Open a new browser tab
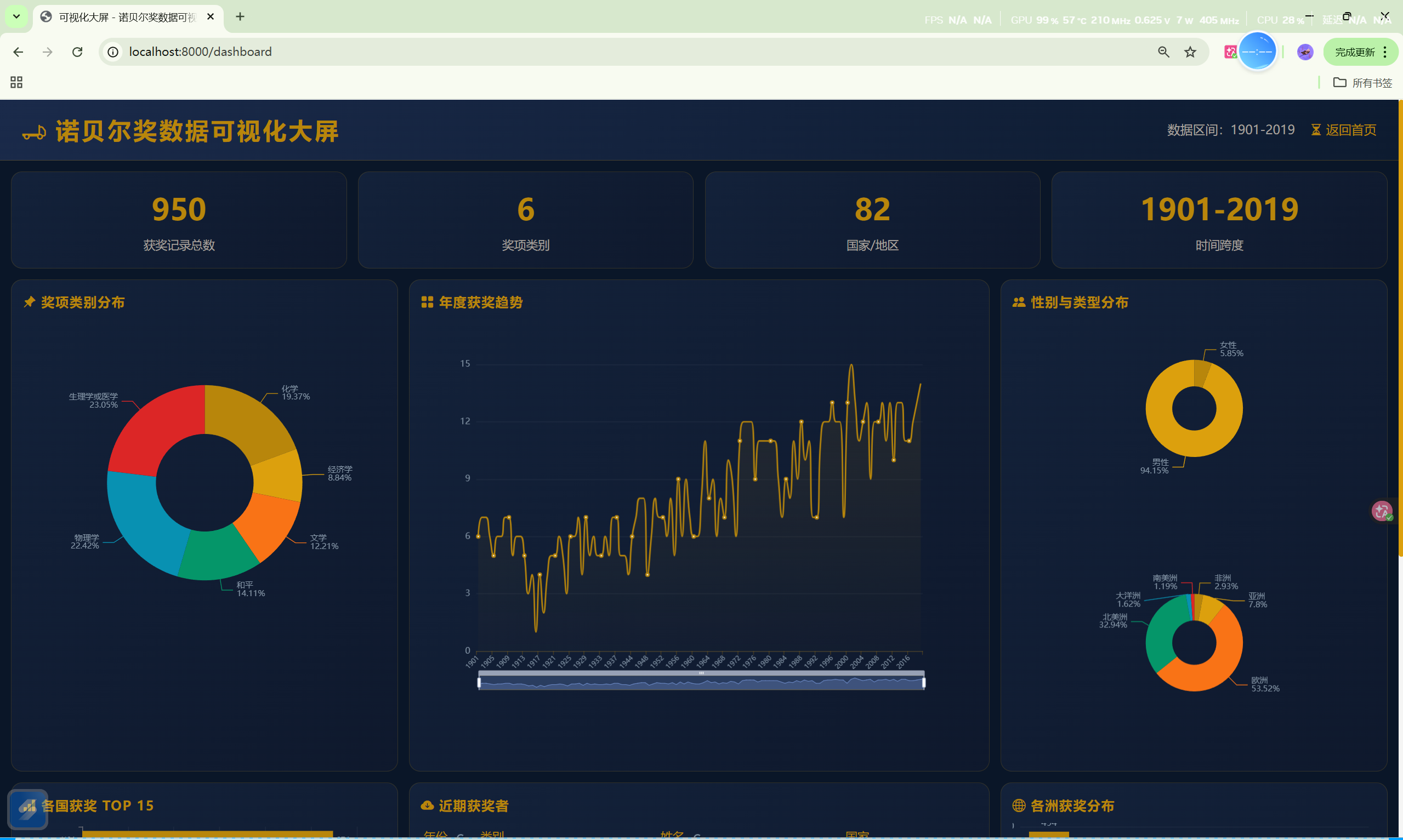This screenshot has height=840, width=1403. pyautogui.click(x=240, y=16)
